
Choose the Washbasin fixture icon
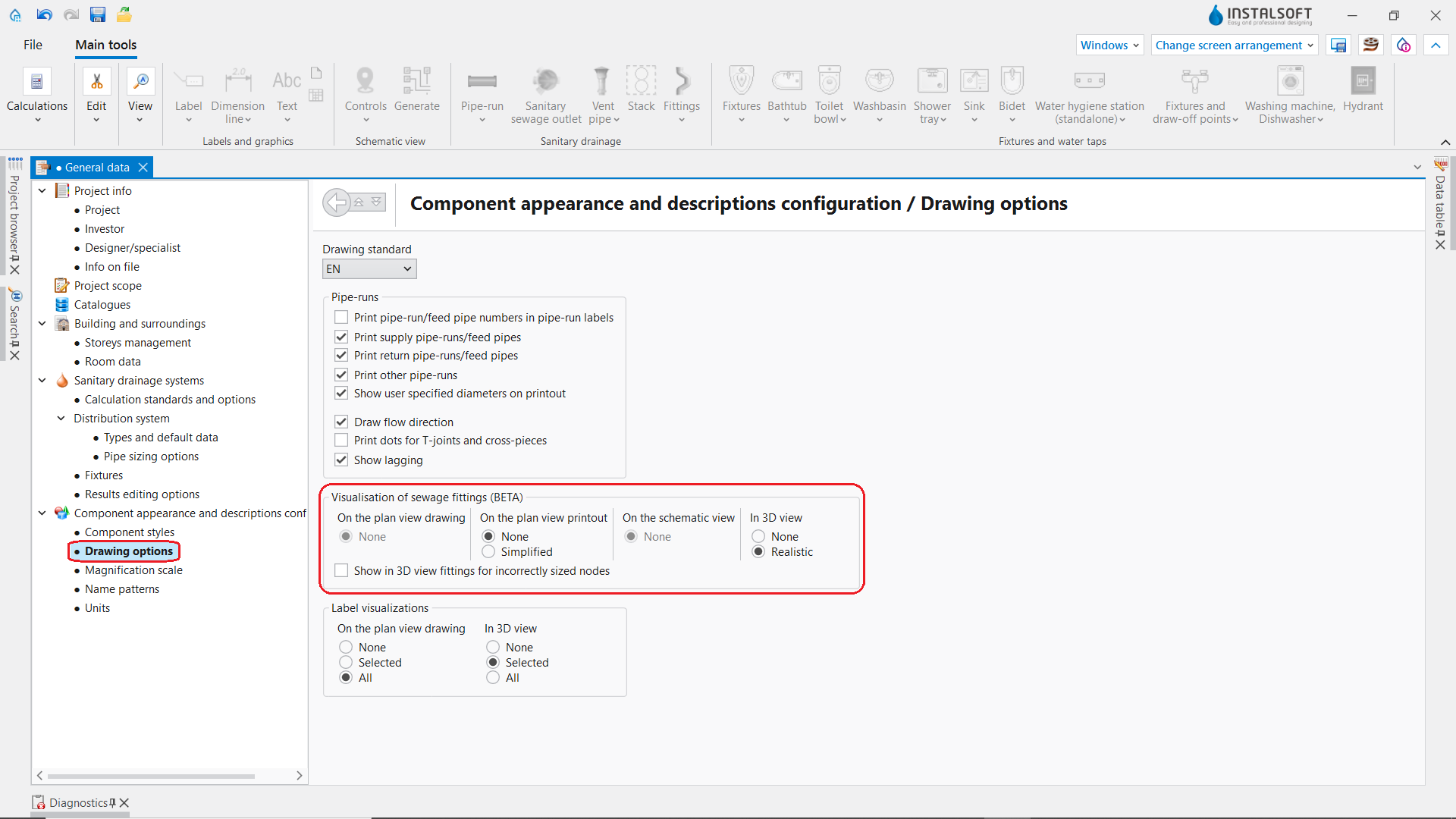[879, 81]
